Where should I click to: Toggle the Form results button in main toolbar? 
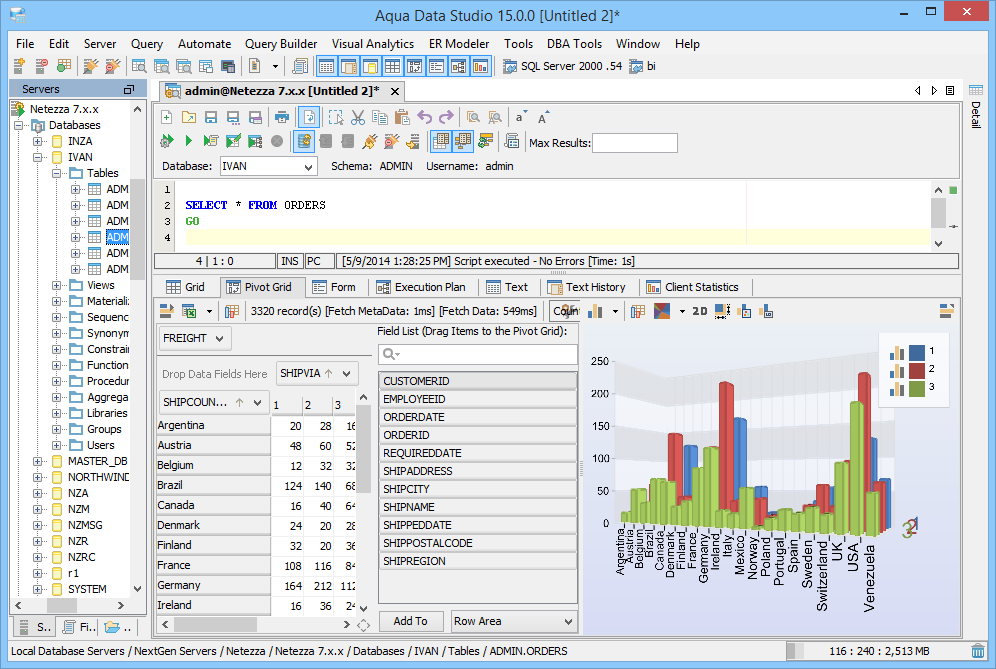tap(436, 66)
